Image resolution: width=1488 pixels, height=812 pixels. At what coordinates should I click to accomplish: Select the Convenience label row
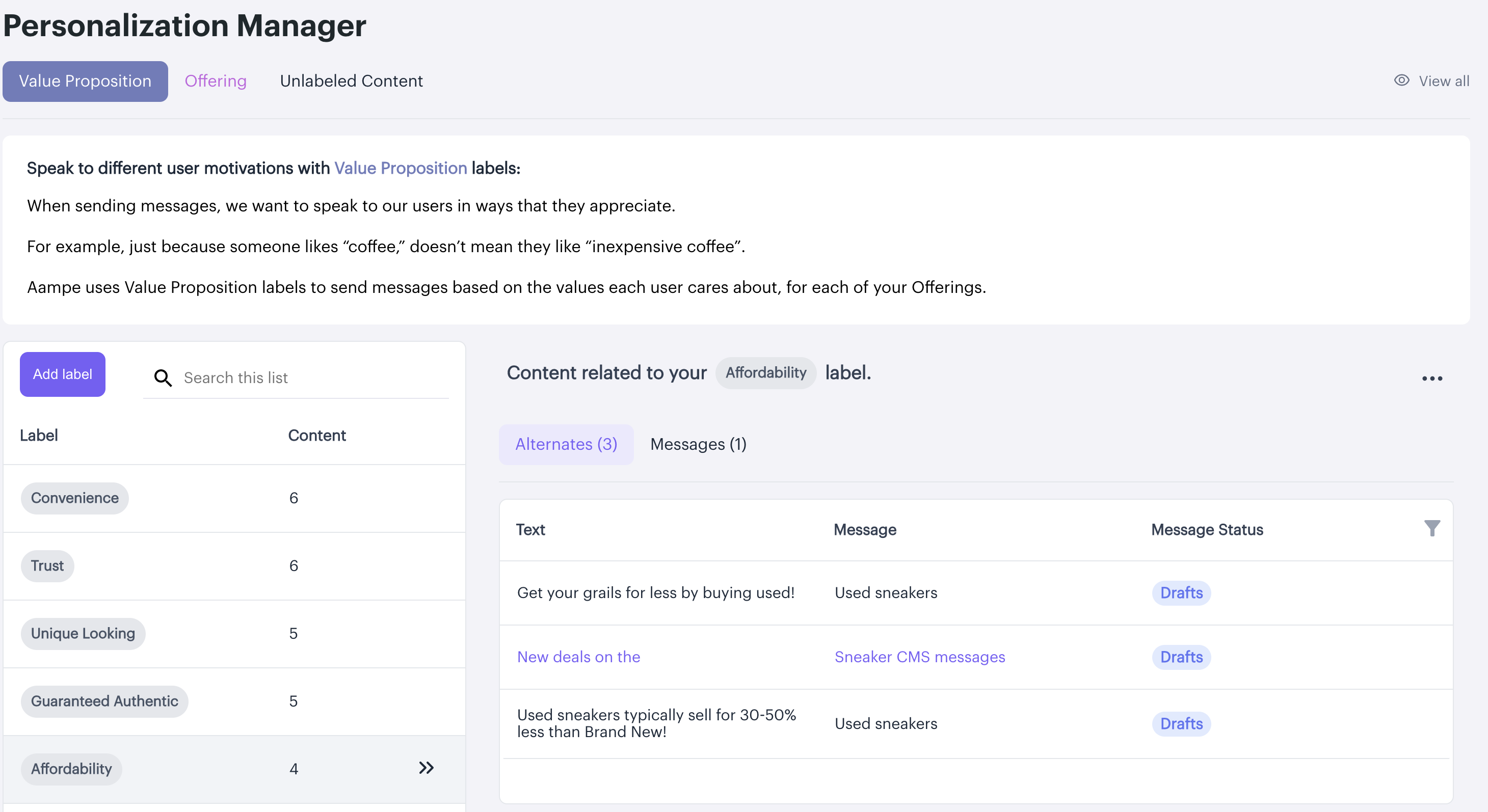click(x=75, y=498)
